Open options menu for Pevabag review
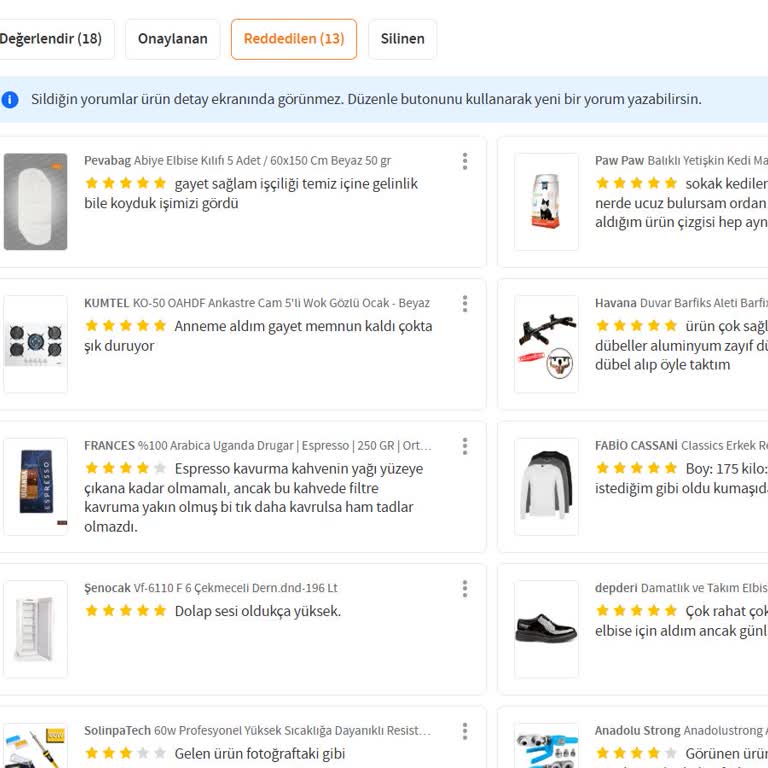 [x=465, y=161]
